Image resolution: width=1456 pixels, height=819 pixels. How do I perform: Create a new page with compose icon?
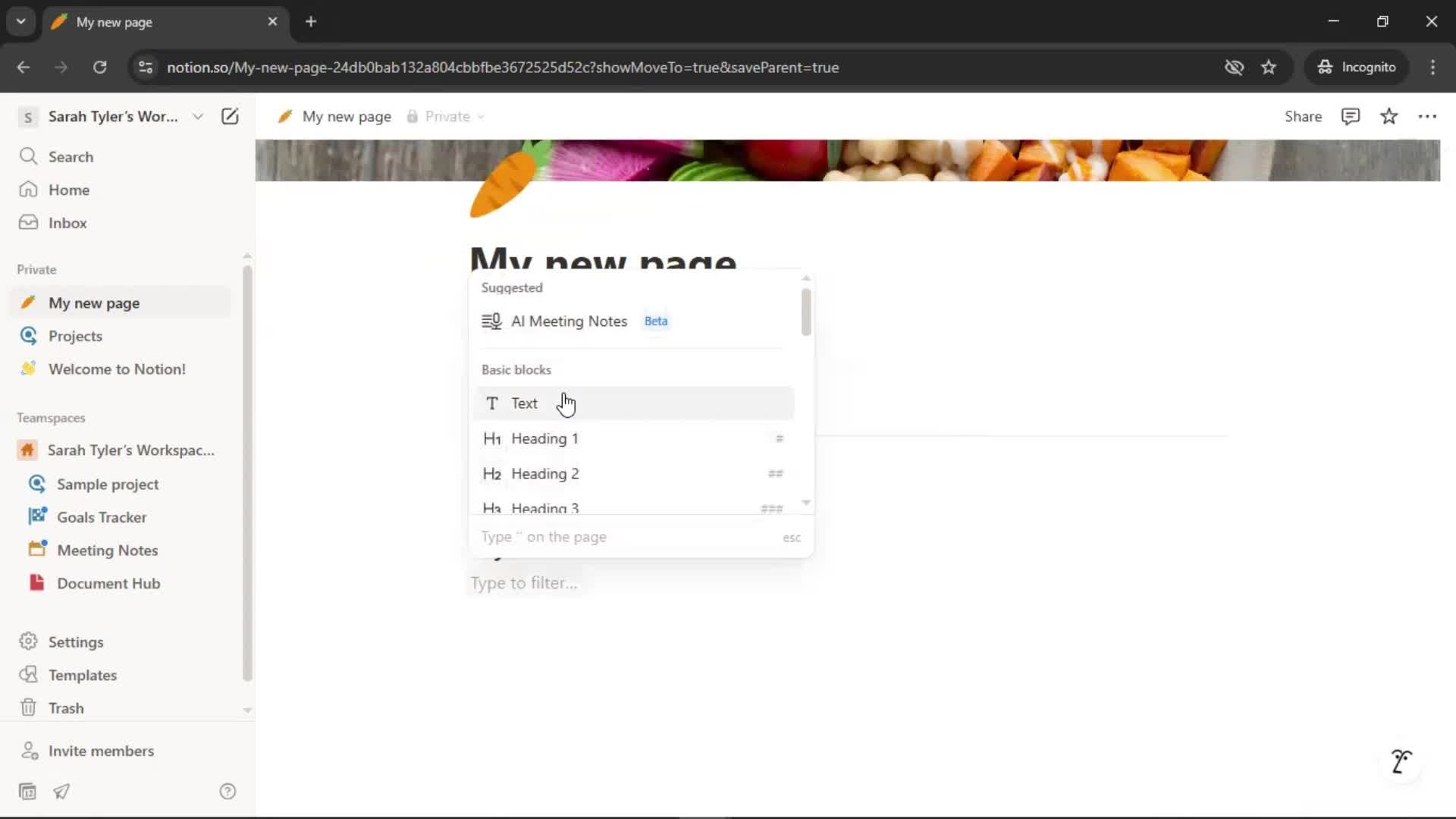pyautogui.click(x=229, y=116)
